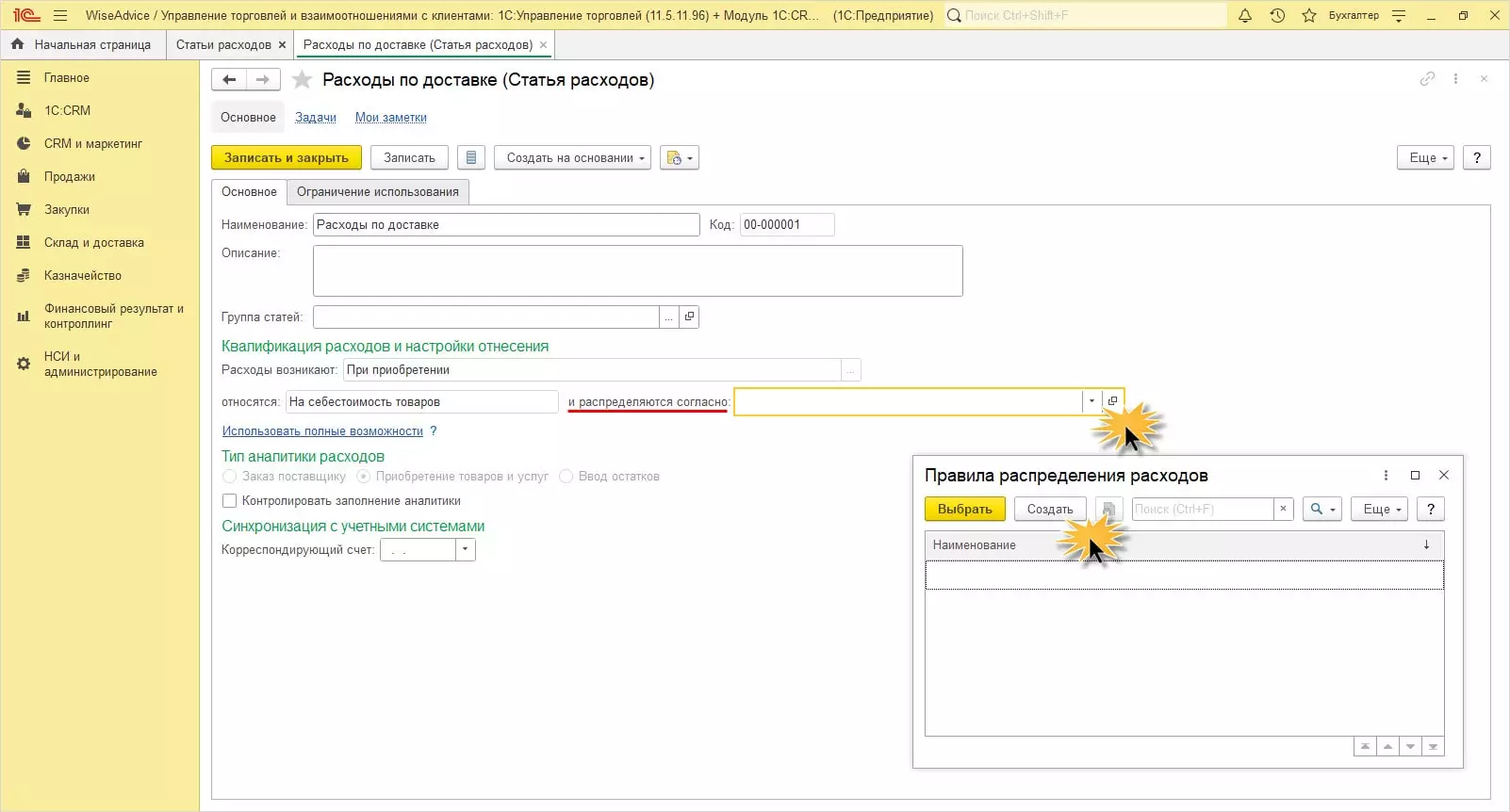Edit the Наименование field
Screen dimensions: 1510x812
coord(506,225)
